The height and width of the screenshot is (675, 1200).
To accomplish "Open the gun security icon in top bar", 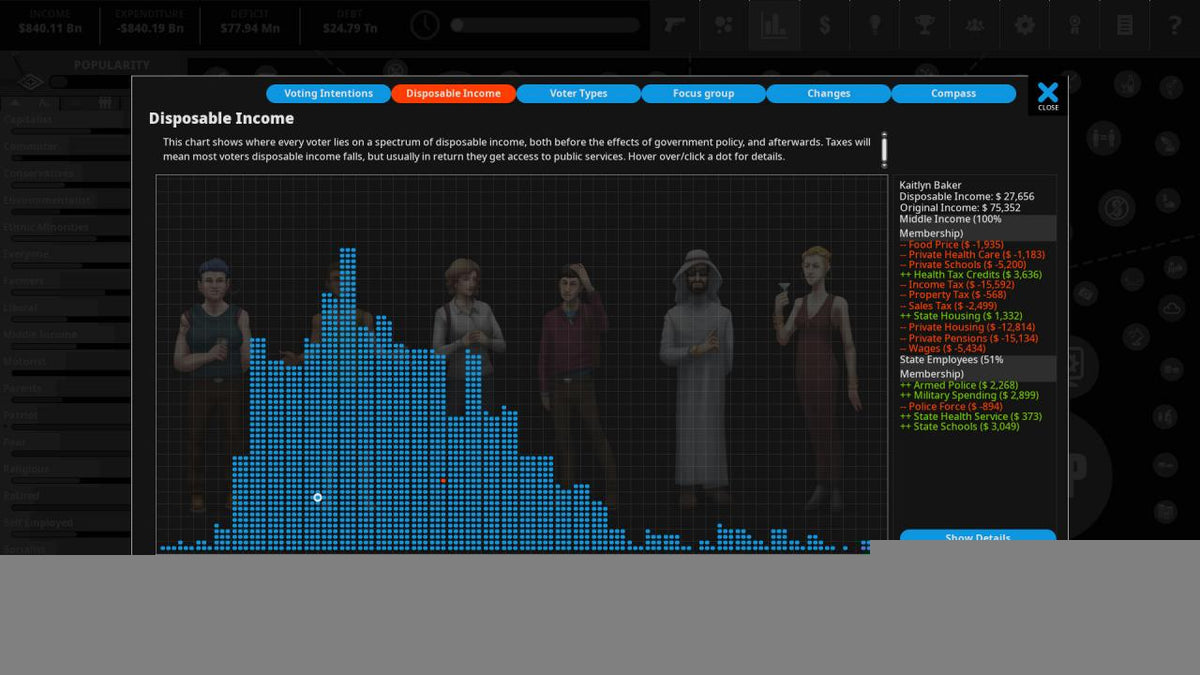I will [673, 25].
